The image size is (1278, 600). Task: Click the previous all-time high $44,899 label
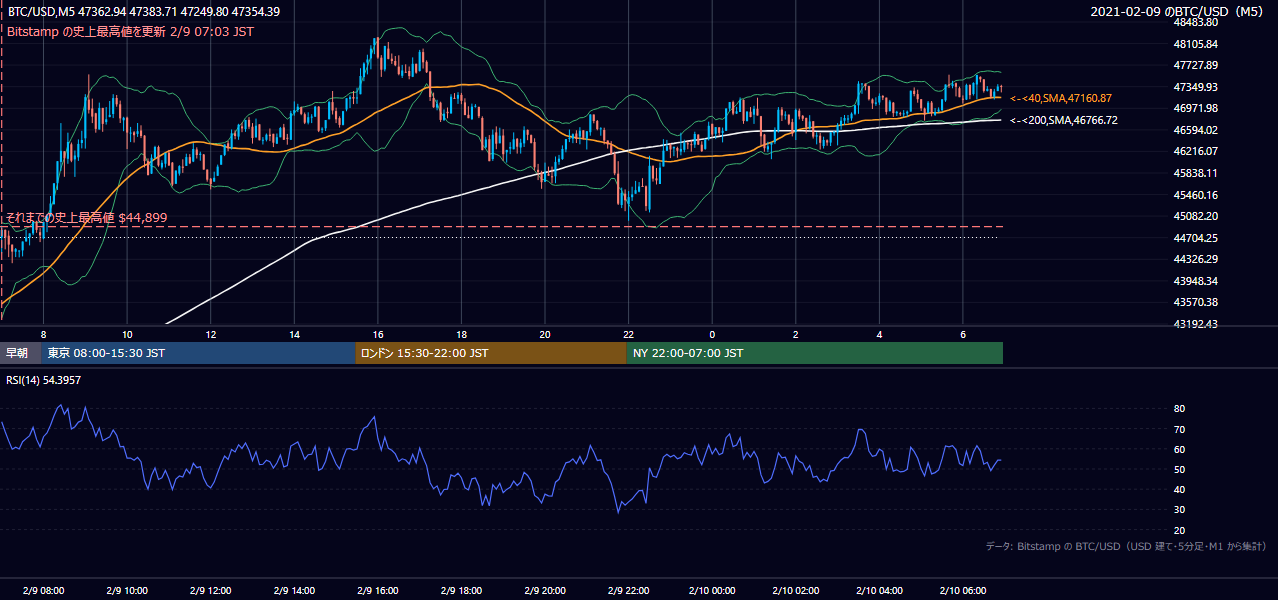coord(87,217)
